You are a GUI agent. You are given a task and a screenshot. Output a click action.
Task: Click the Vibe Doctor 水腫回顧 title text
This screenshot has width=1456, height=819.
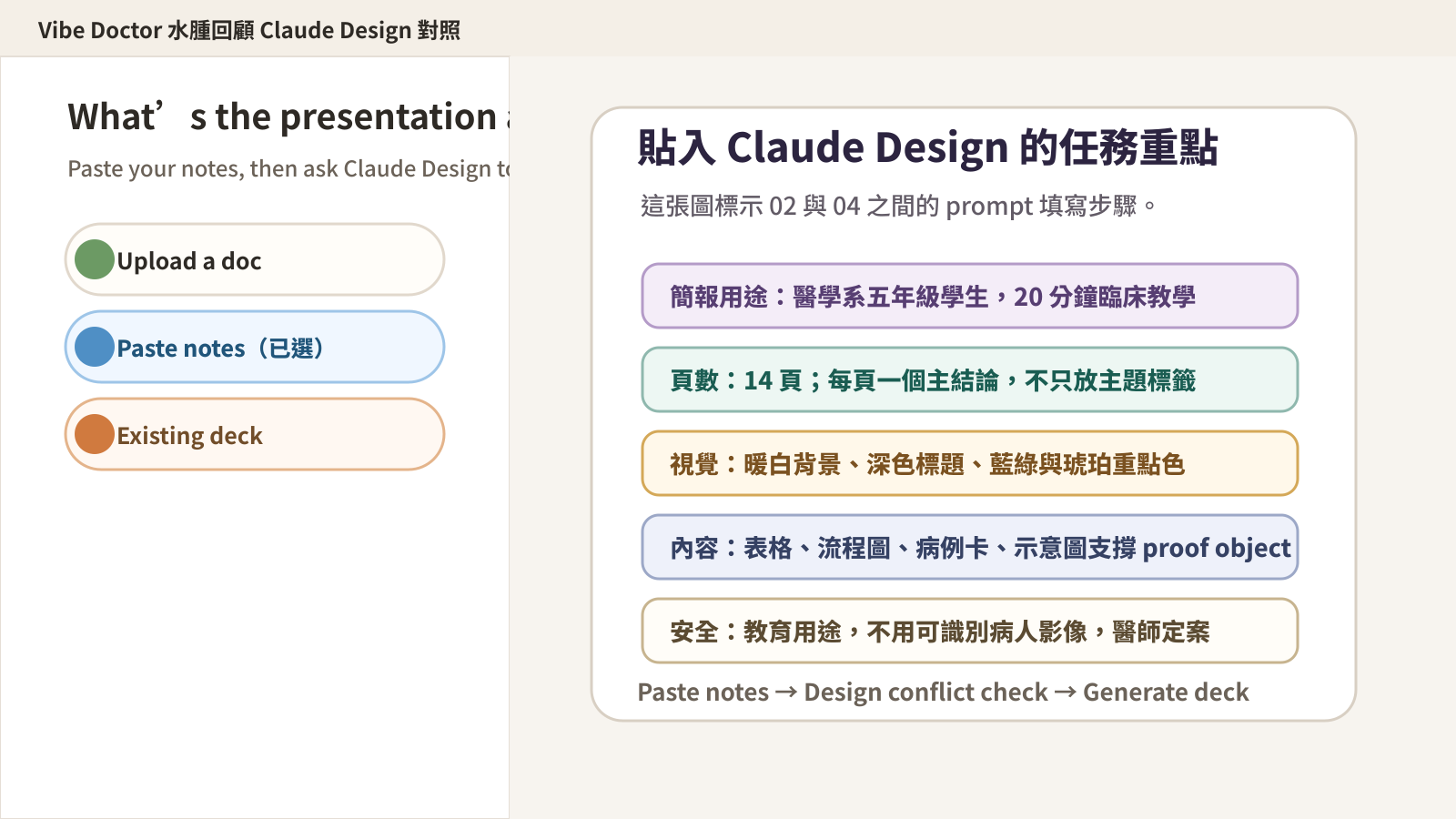[x=249, y=30]
